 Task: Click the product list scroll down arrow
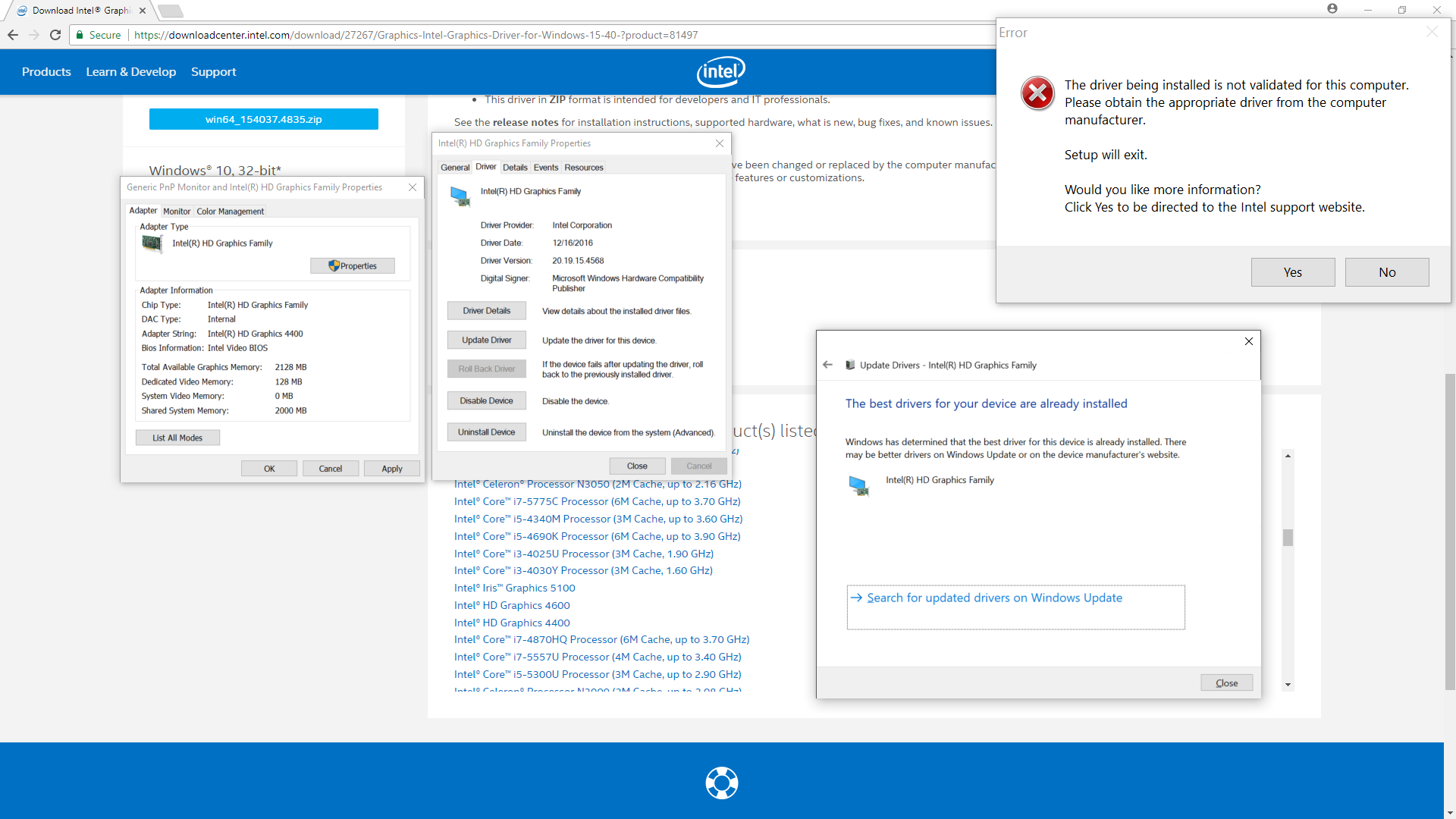coord(1288,685)
